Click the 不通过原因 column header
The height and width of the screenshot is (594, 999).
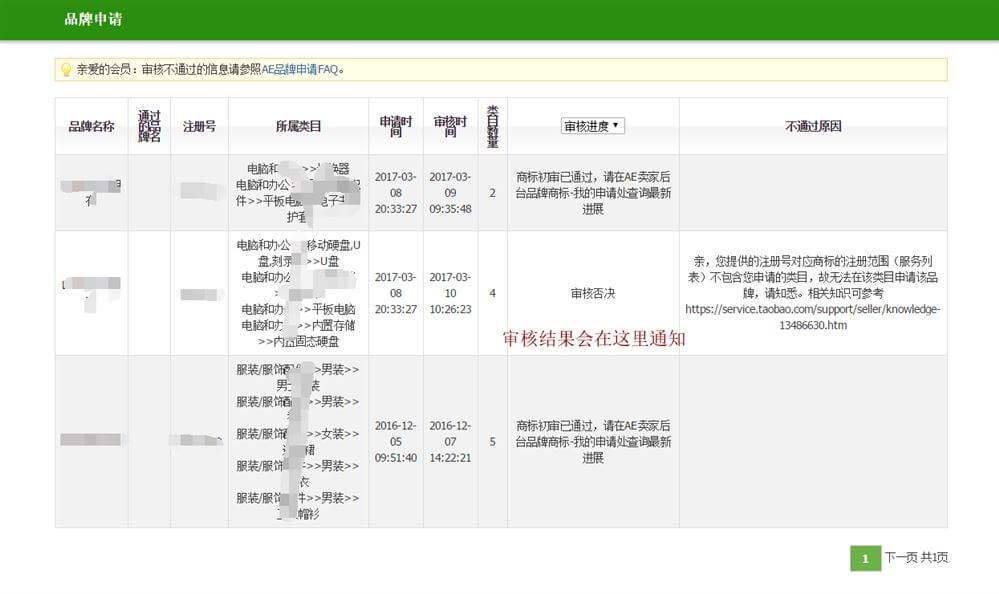(813, 127)
